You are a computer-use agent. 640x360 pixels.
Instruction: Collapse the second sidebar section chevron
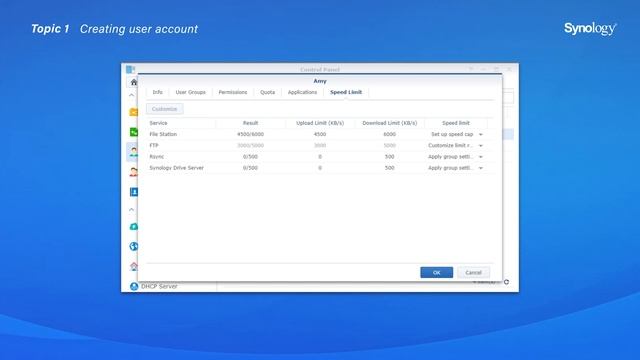[131, 210]
